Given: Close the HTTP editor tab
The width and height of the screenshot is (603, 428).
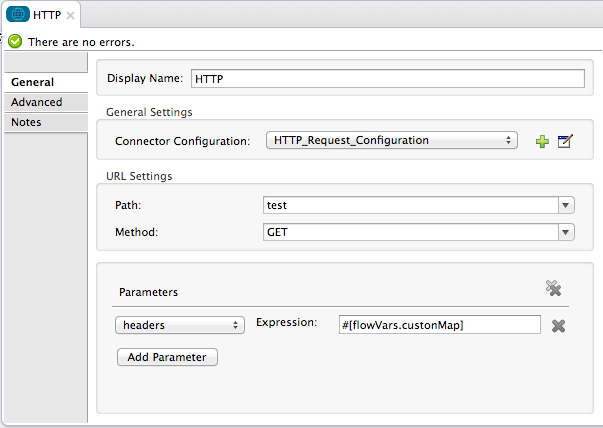Looking at the screenshot, I should (x=70, y=16).
